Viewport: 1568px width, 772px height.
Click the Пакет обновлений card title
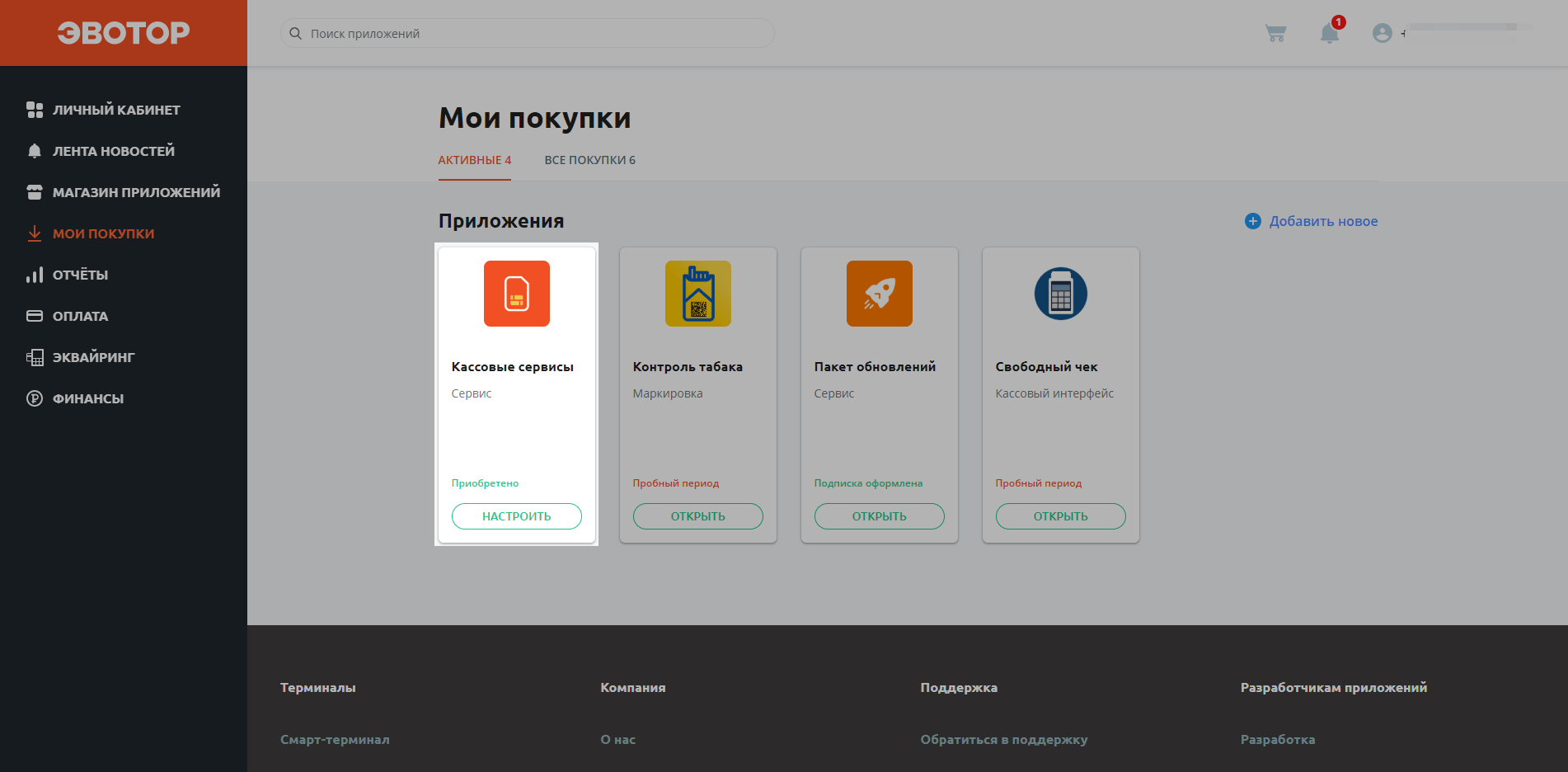[x=875, y=367]
